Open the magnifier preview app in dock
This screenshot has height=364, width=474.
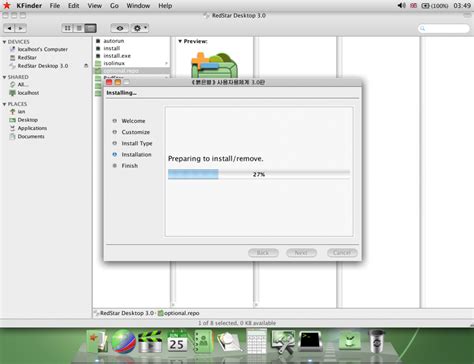(229, 342)
